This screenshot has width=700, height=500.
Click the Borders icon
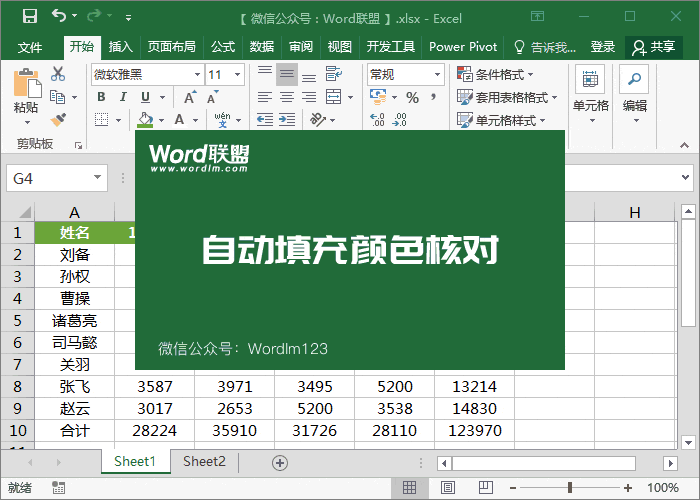[x=102, y=120]
